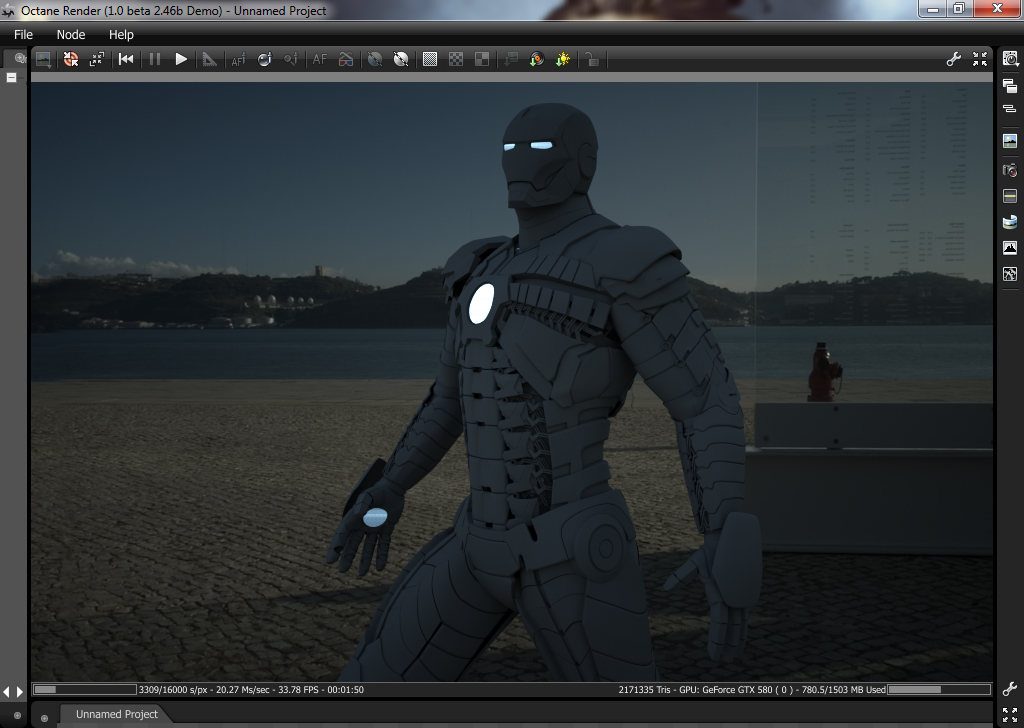This screenshot has width=1024, height=728.
Task: Open the save image dropdown in toolbar
Action: tap(44, 60)
